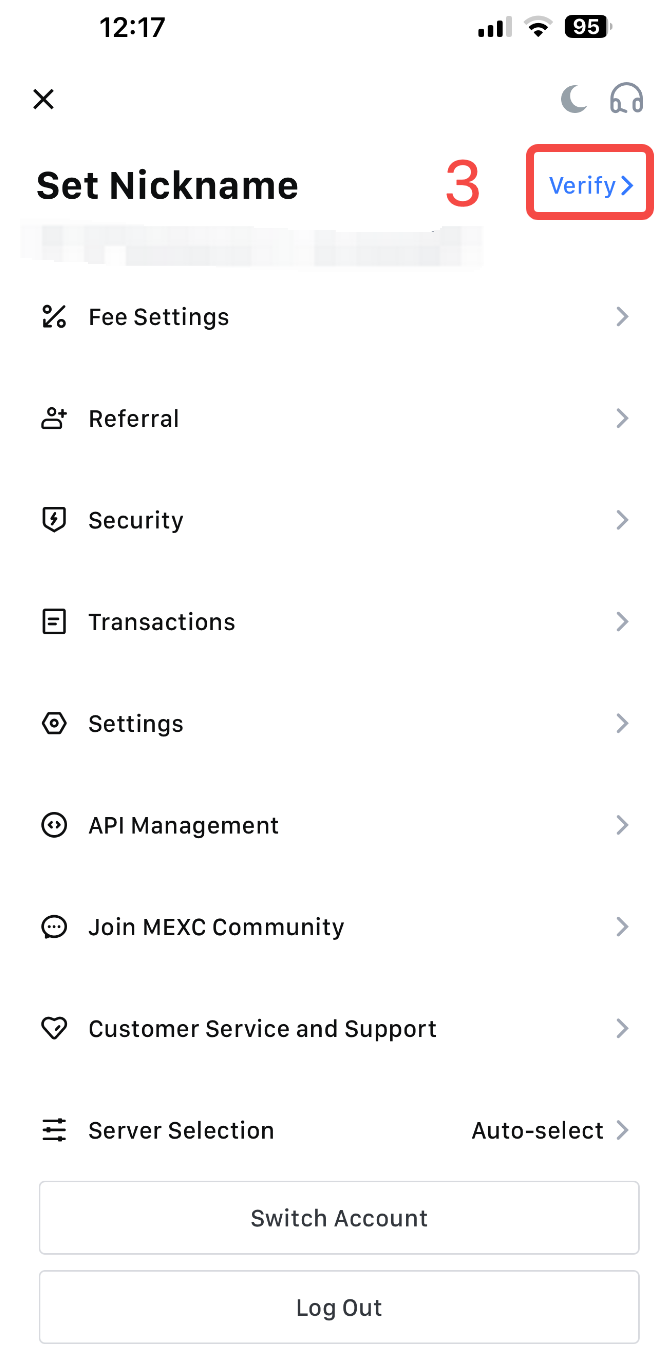666x1360 pixels.
Task: Open customer support via the headset icon
Action: (x=627, y=99)
